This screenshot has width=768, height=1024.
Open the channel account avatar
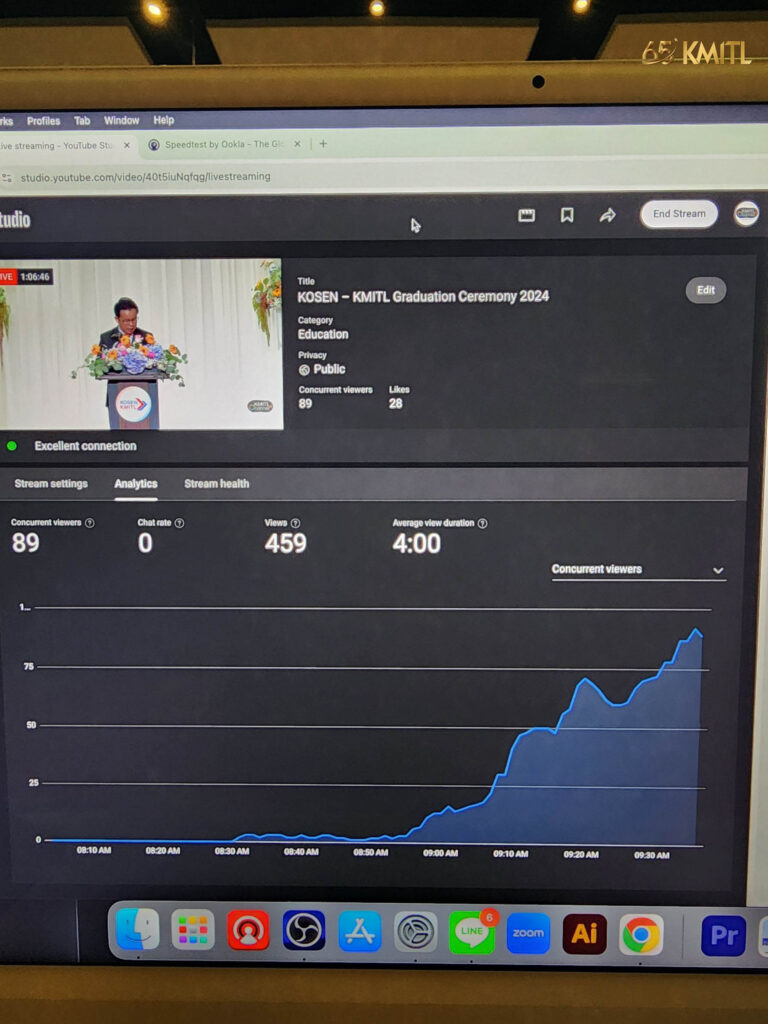[746, 214]
